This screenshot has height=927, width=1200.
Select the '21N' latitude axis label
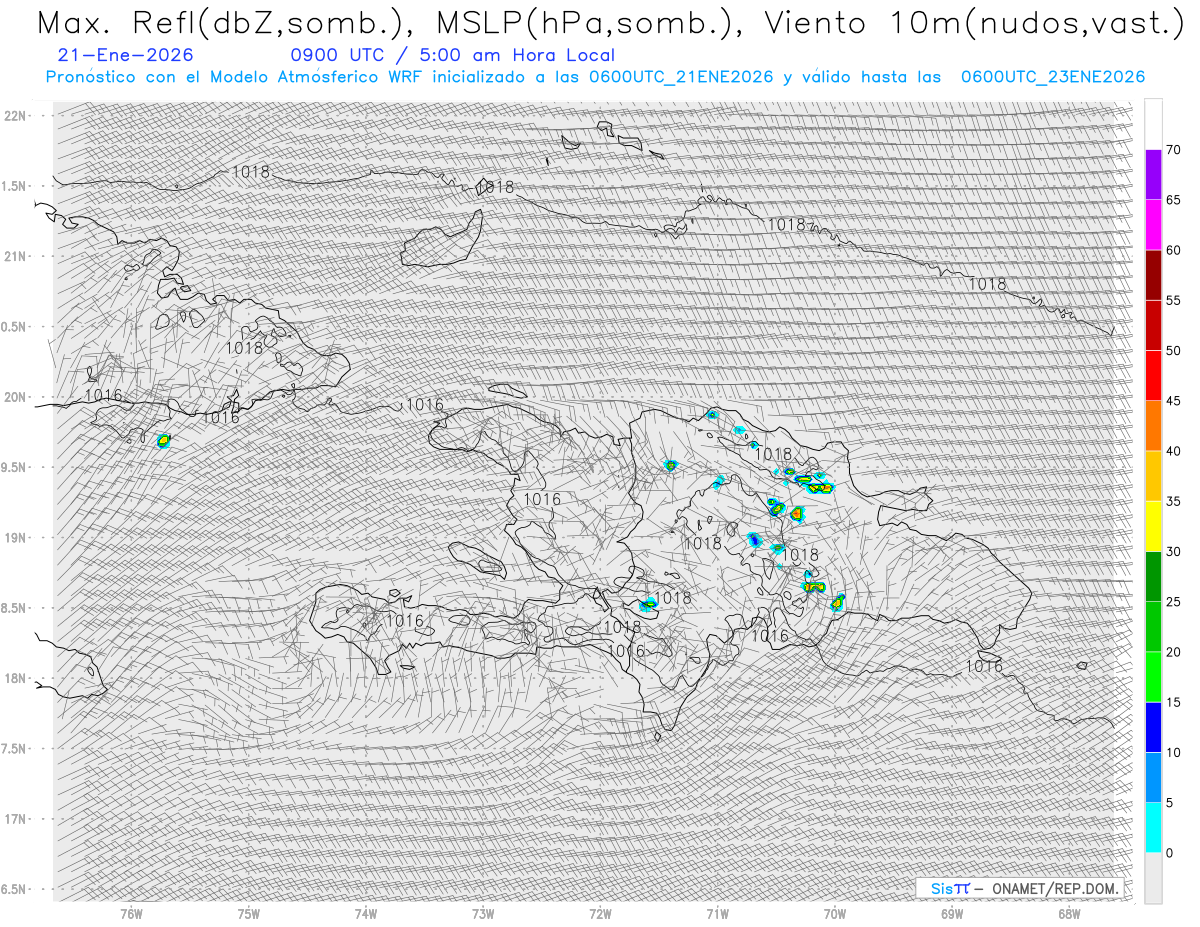click(x=16, y=256)
